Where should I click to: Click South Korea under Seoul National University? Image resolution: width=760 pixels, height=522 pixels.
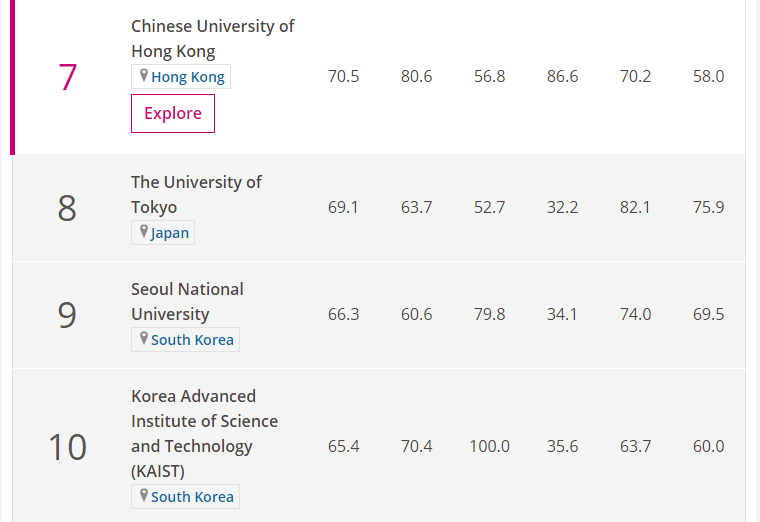[192, 340]
